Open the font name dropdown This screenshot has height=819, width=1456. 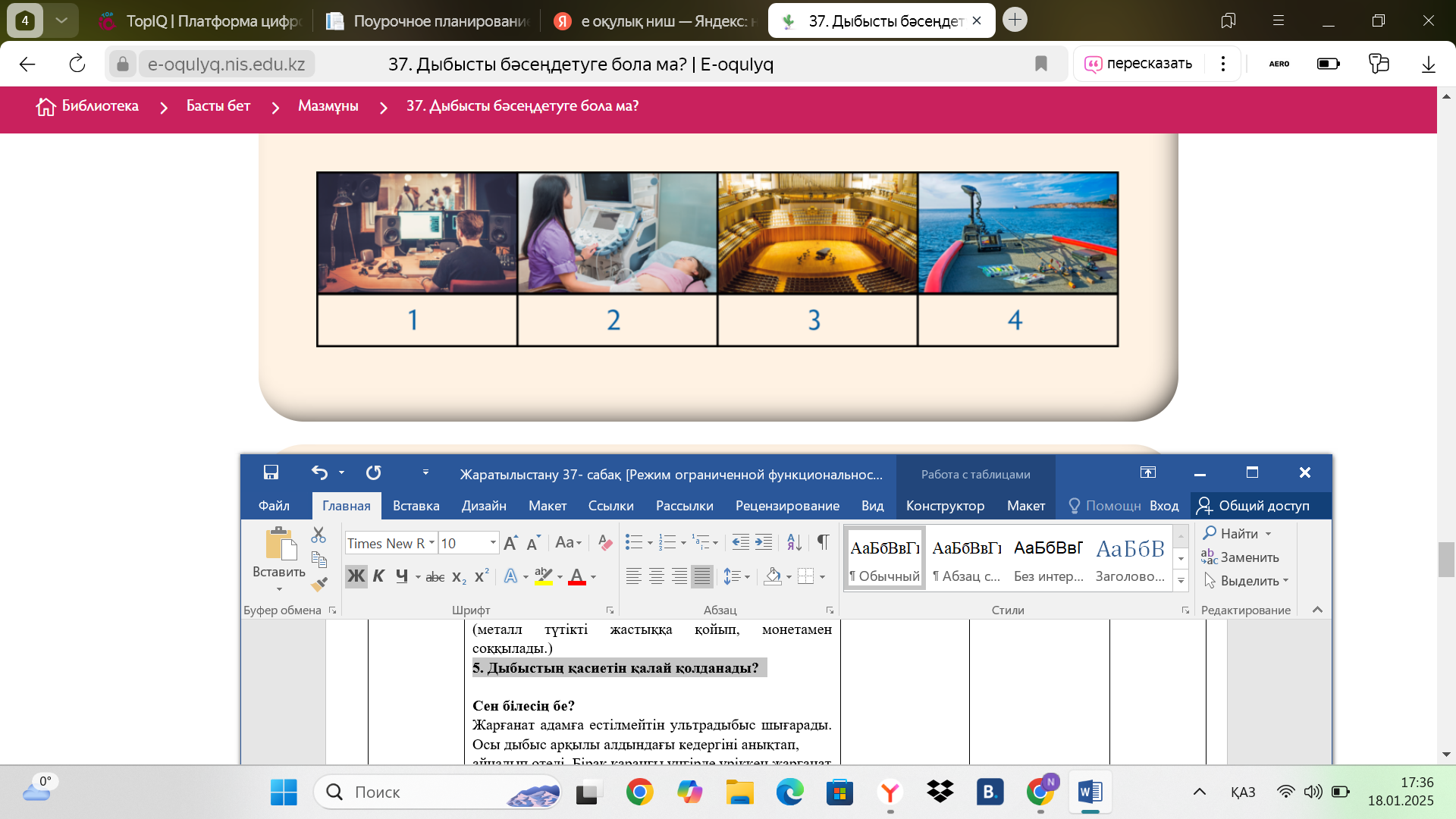431,543
